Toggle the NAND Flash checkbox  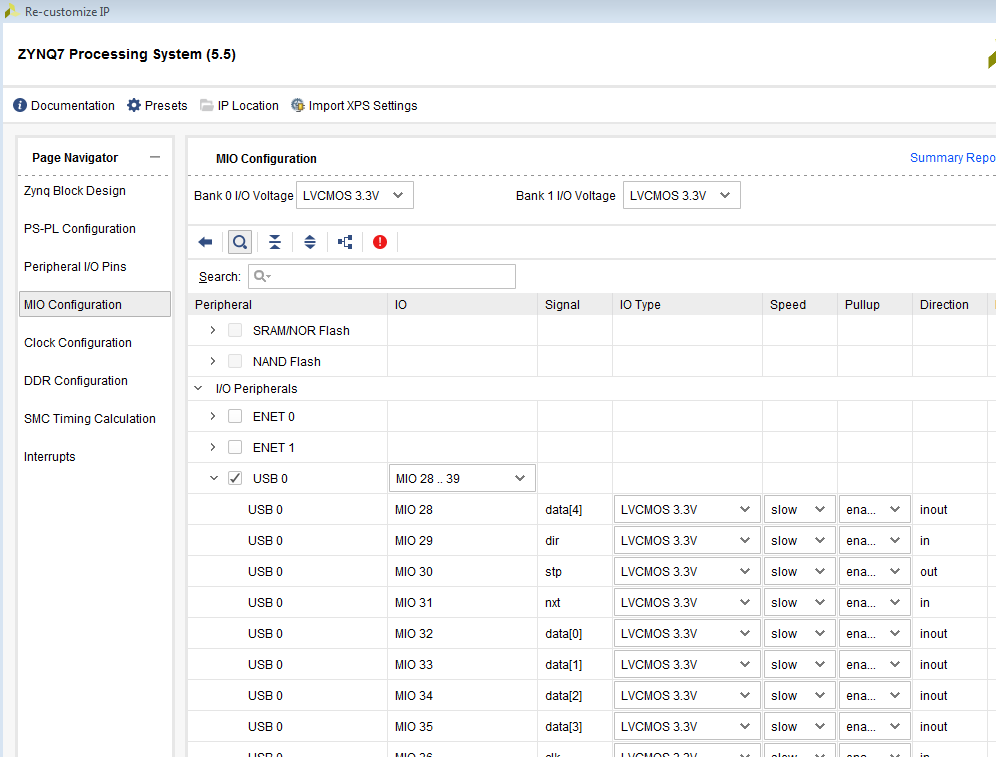(x=235, y=361)
